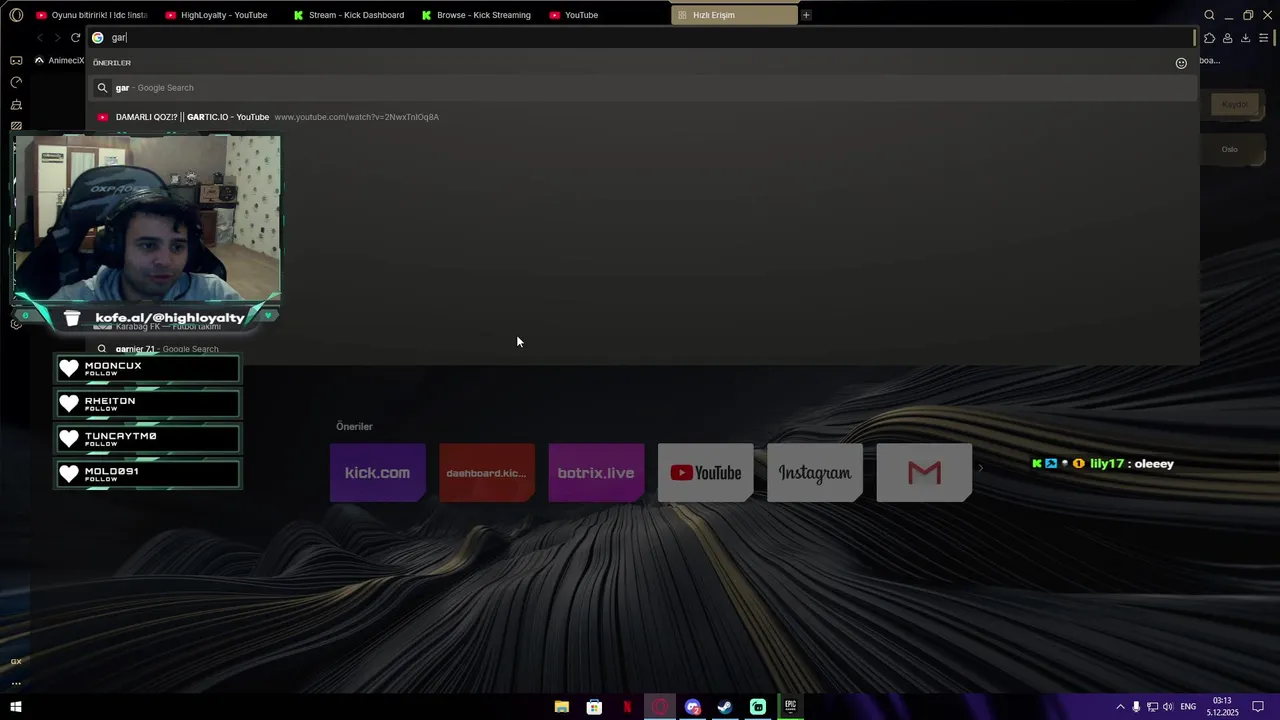Click the microphone tray icon
The image size is (1280, 720).
[1136, 707]
